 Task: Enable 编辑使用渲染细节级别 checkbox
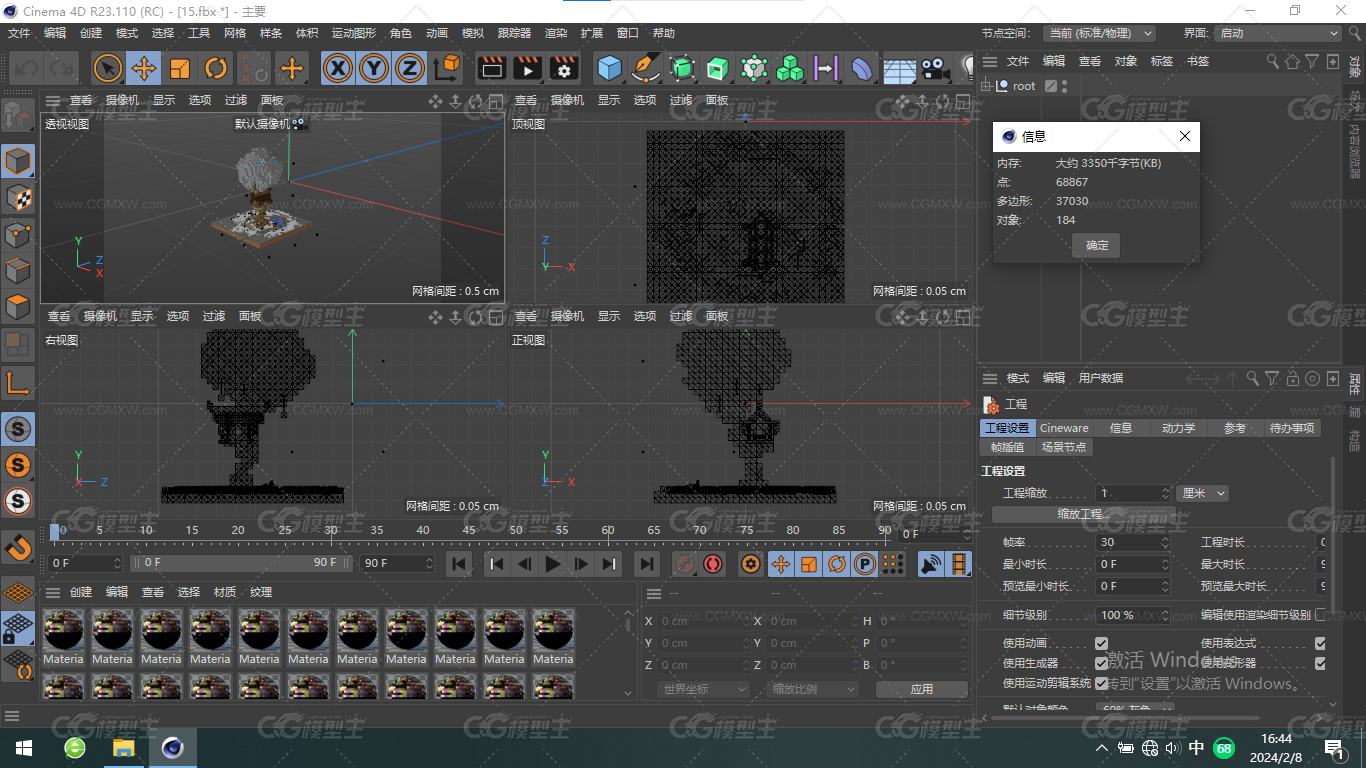coord(1320,615)
